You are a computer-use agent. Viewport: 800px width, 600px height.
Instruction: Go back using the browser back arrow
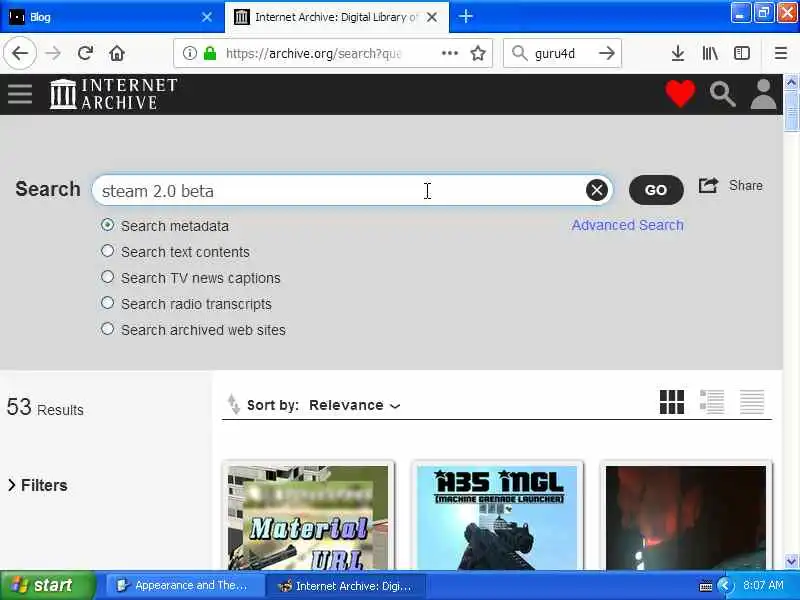[x=20, y=53]
